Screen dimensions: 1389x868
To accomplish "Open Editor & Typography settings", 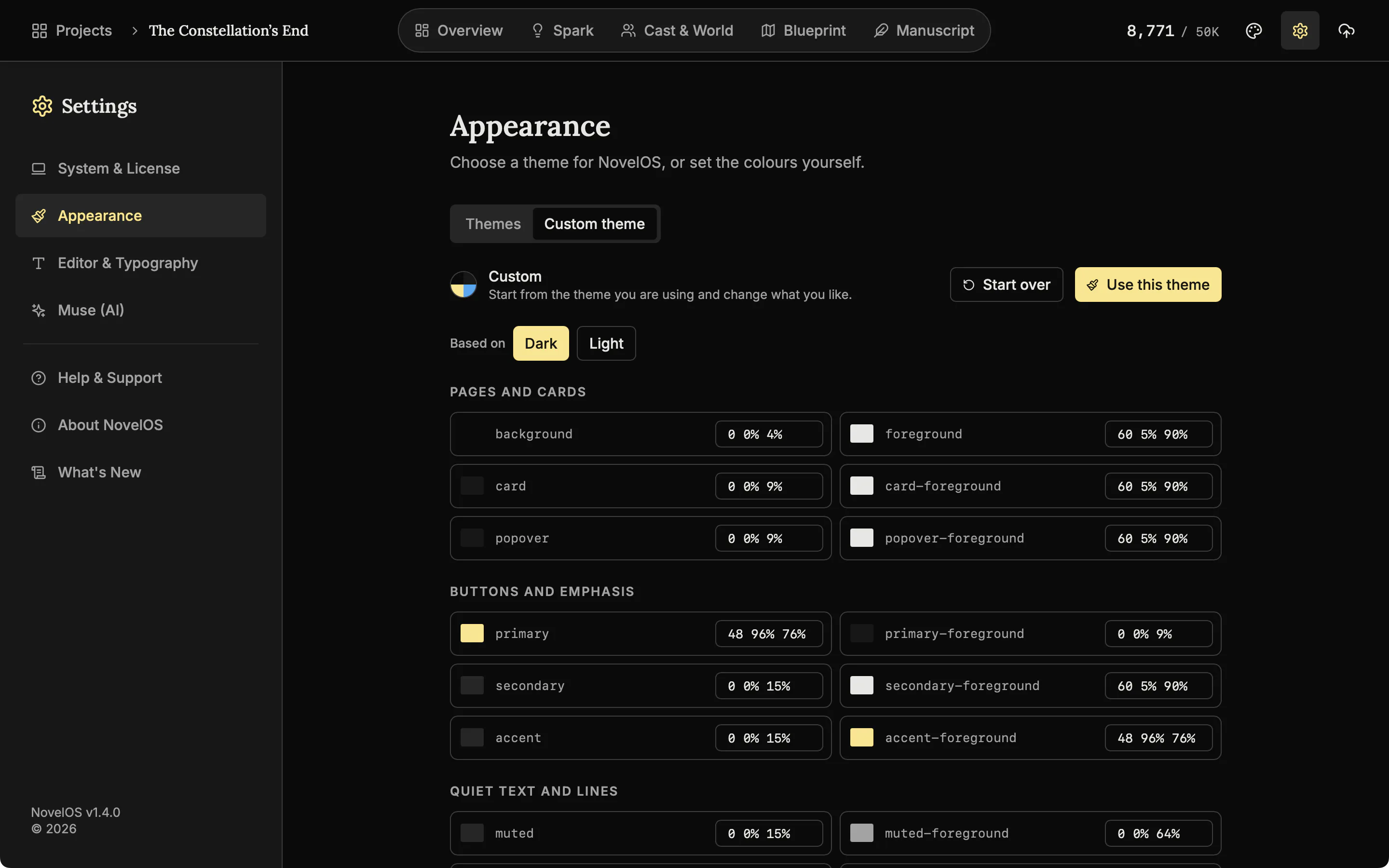I will [141, 263].
